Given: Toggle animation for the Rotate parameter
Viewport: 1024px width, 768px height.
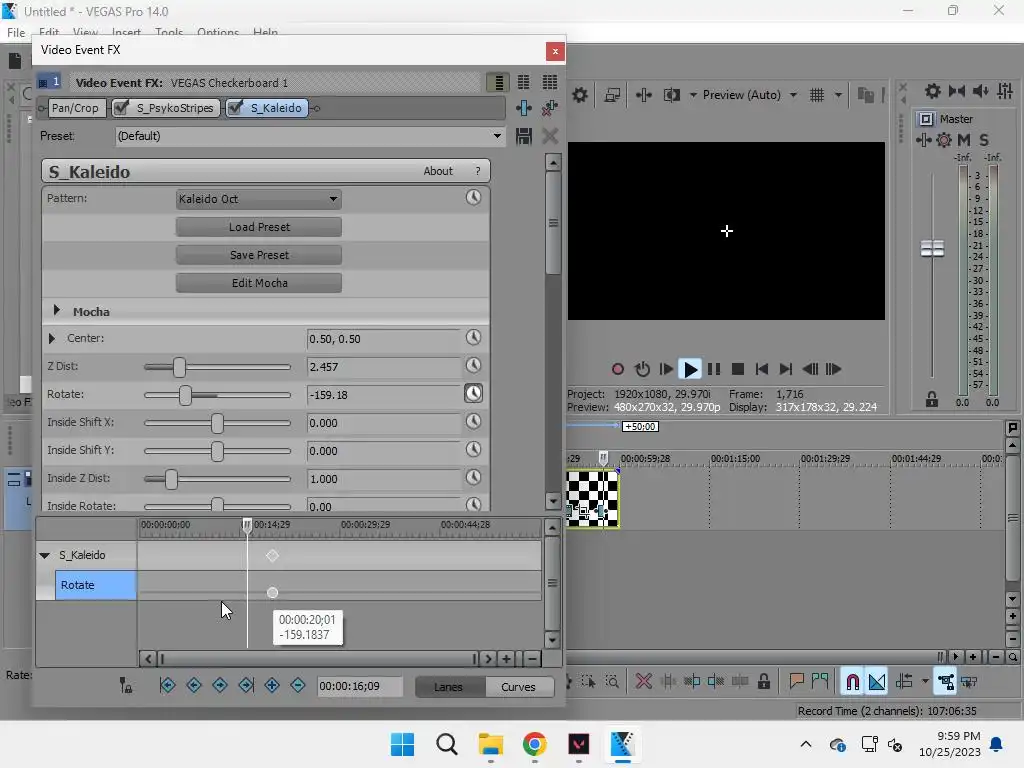Looking at the screenshot, I should pyautogui.click(x=473, y=393).
